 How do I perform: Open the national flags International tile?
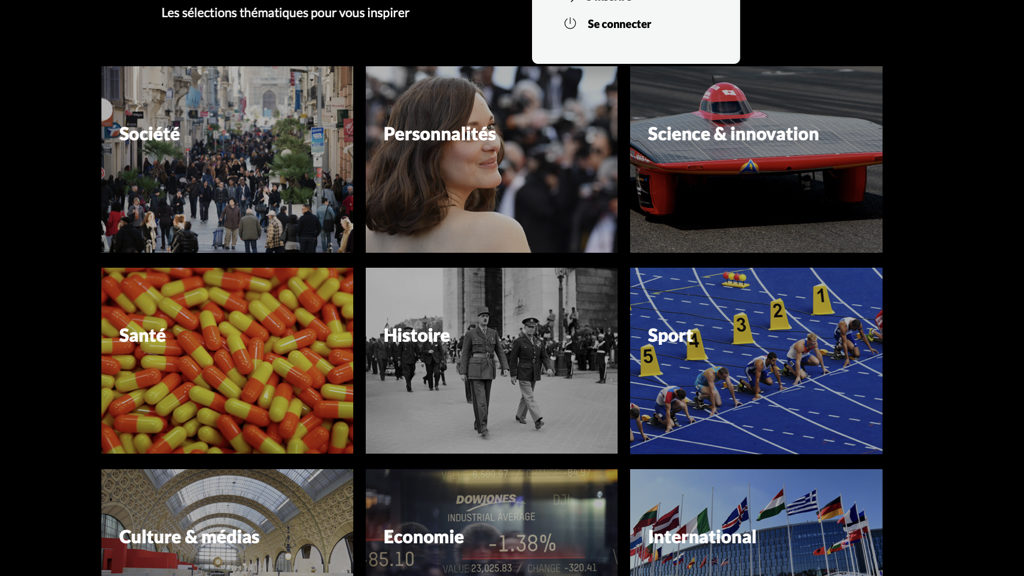coord(756,522)
